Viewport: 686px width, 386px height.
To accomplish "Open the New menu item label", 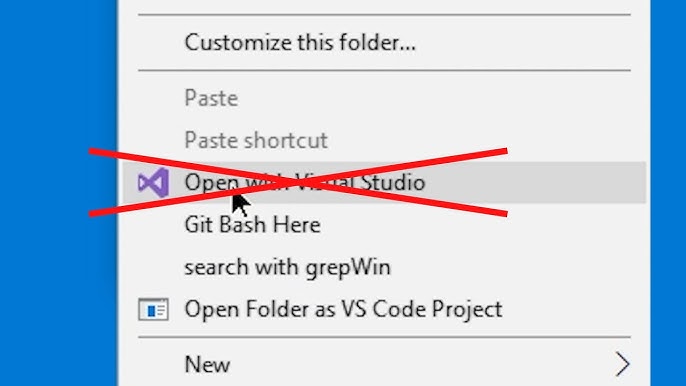I will (207, 365).
